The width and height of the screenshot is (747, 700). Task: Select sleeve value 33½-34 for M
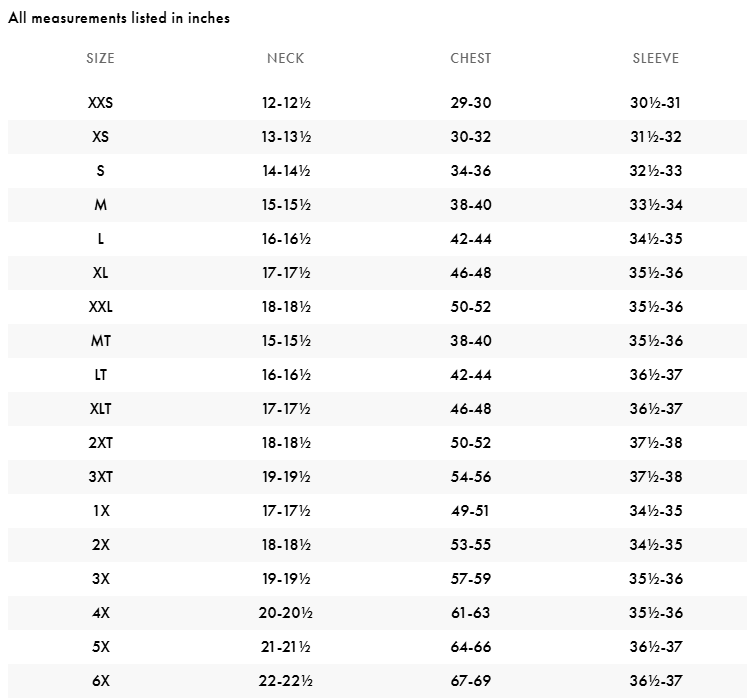click(x=656, y=205)
